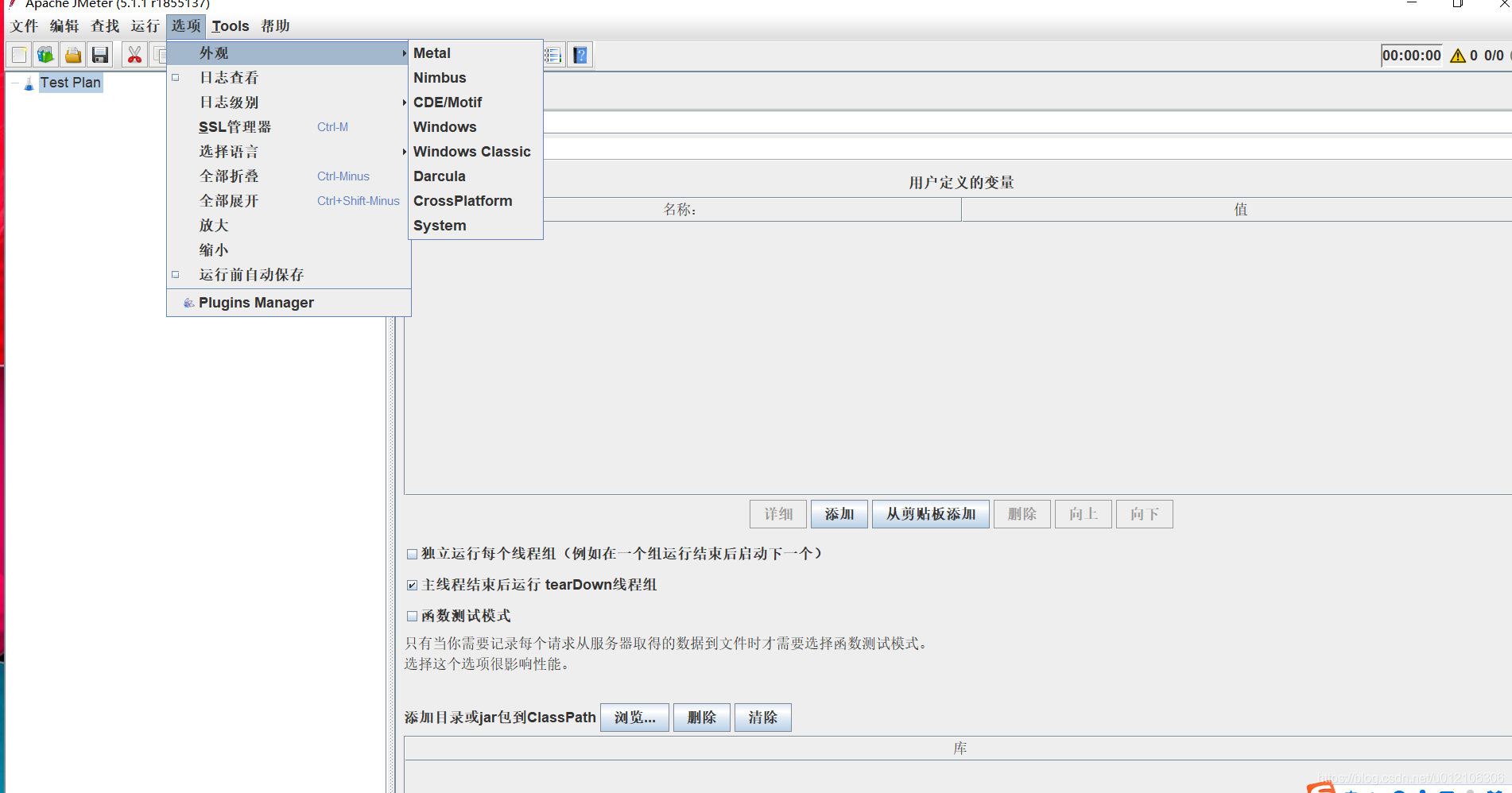
Task: Click the 0/0 thread count indicator
Action: (x=1494, y=56)
